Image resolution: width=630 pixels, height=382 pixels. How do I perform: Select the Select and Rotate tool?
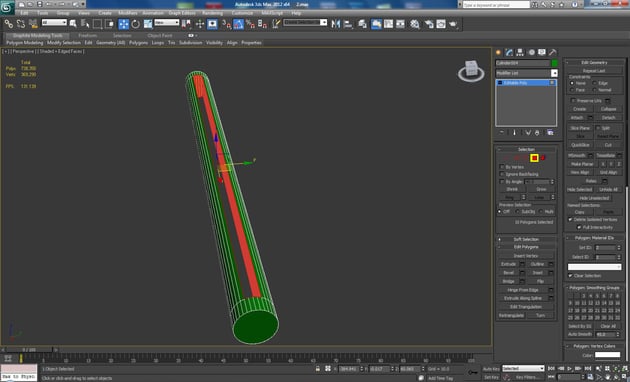click(136, 24)
